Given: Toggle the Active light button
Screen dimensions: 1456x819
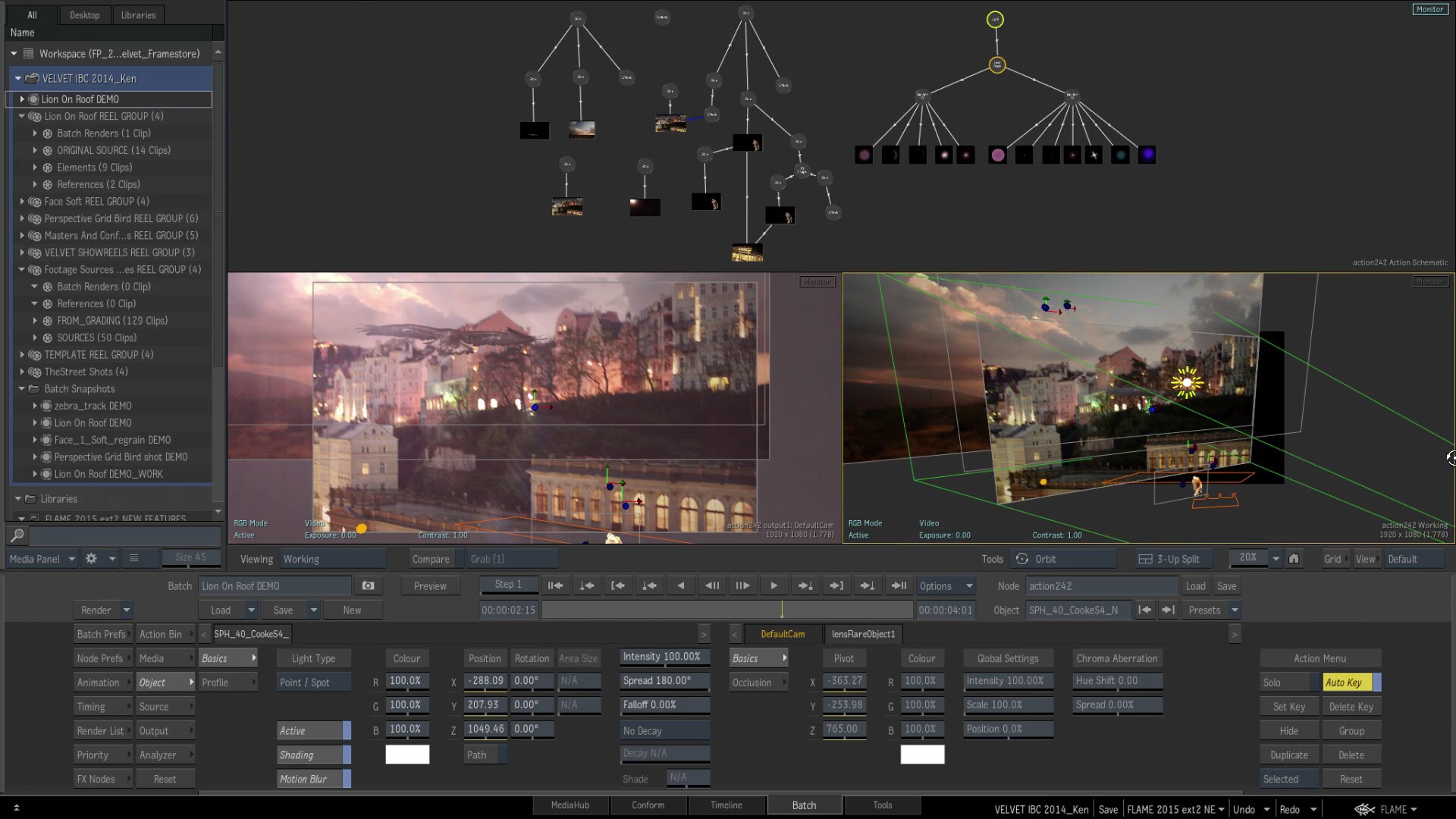Looking at the screenshot, I should 314,731.
